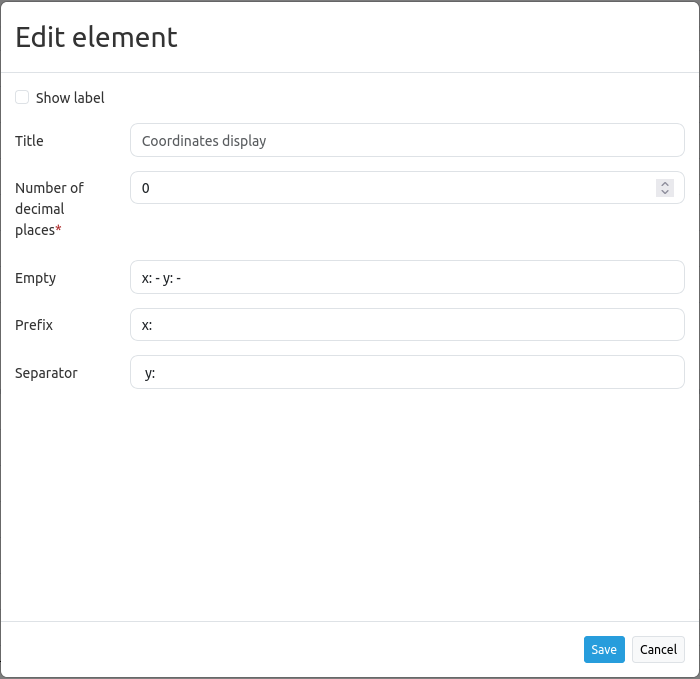Increase decimal places with up arrow

pyautogui.click(x=665, y=184)
